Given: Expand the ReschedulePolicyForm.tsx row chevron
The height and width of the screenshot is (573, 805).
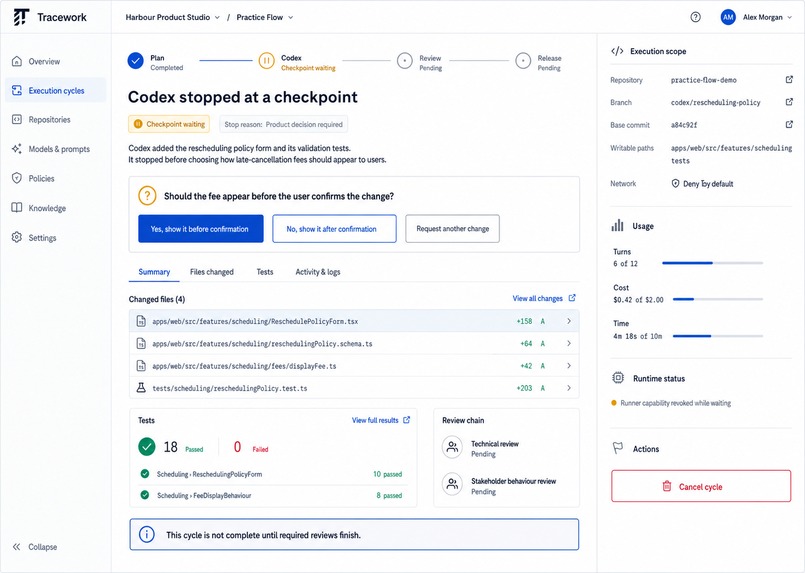Looking at the screenshot, I should tap(568, 321).
